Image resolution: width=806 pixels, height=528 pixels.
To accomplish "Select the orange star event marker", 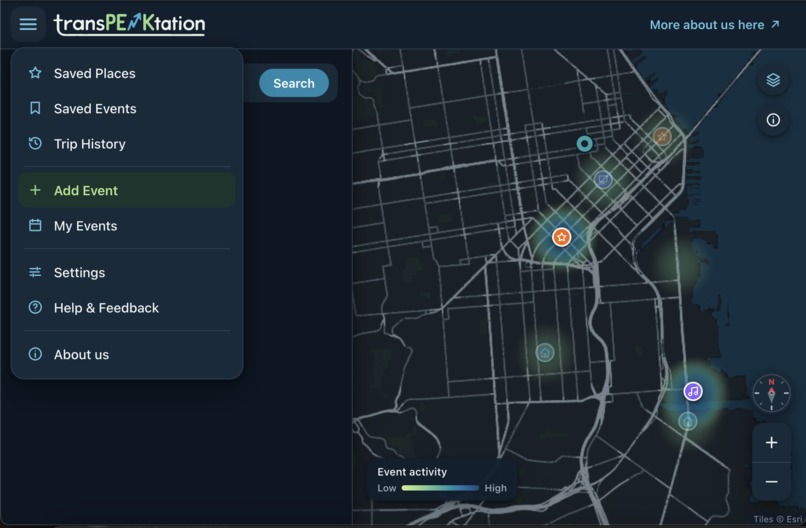I will click(x=561, y=237).
